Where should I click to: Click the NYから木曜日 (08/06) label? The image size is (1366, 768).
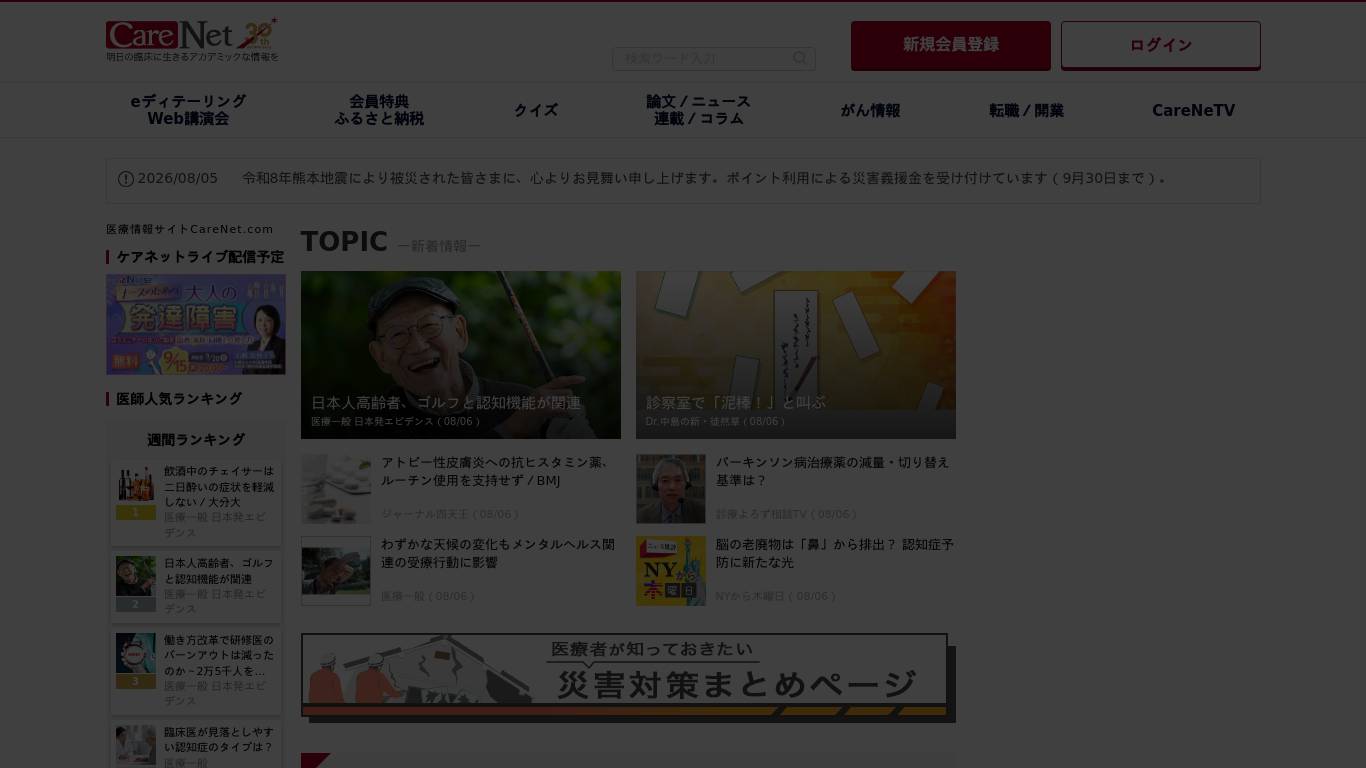[x=776, y=596]
